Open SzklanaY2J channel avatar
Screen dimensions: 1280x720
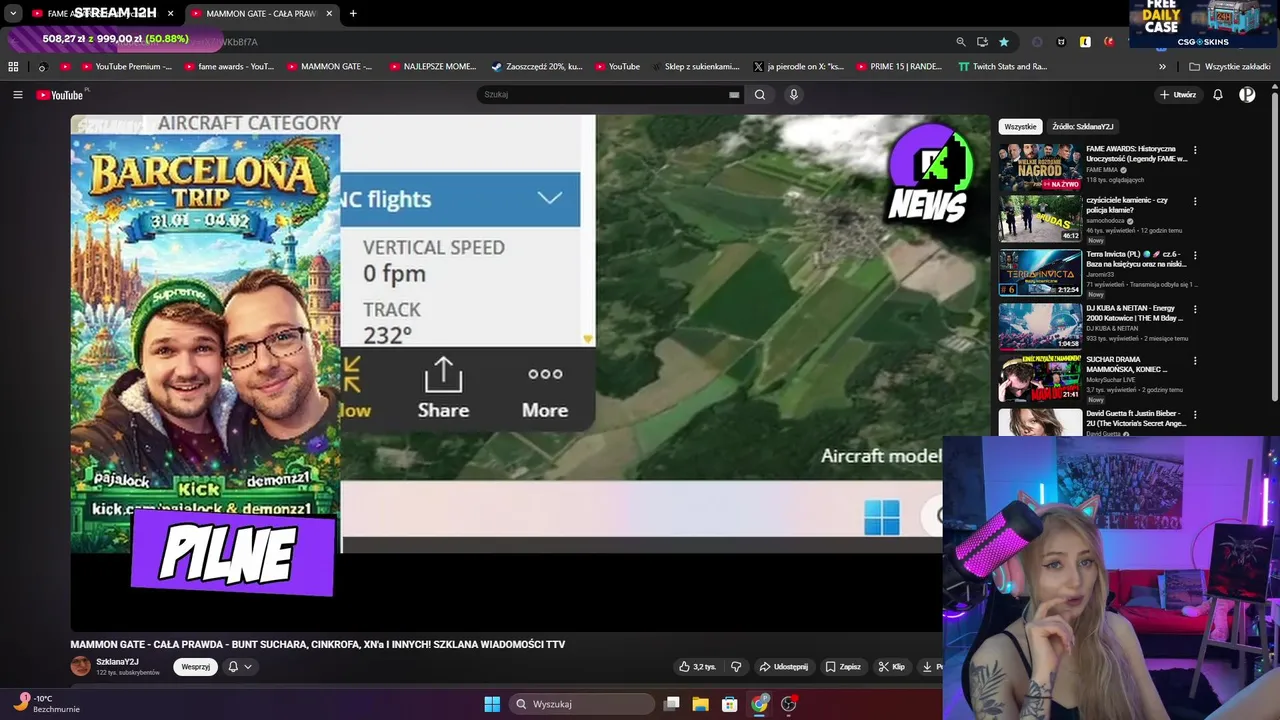(x=80, y=666)
